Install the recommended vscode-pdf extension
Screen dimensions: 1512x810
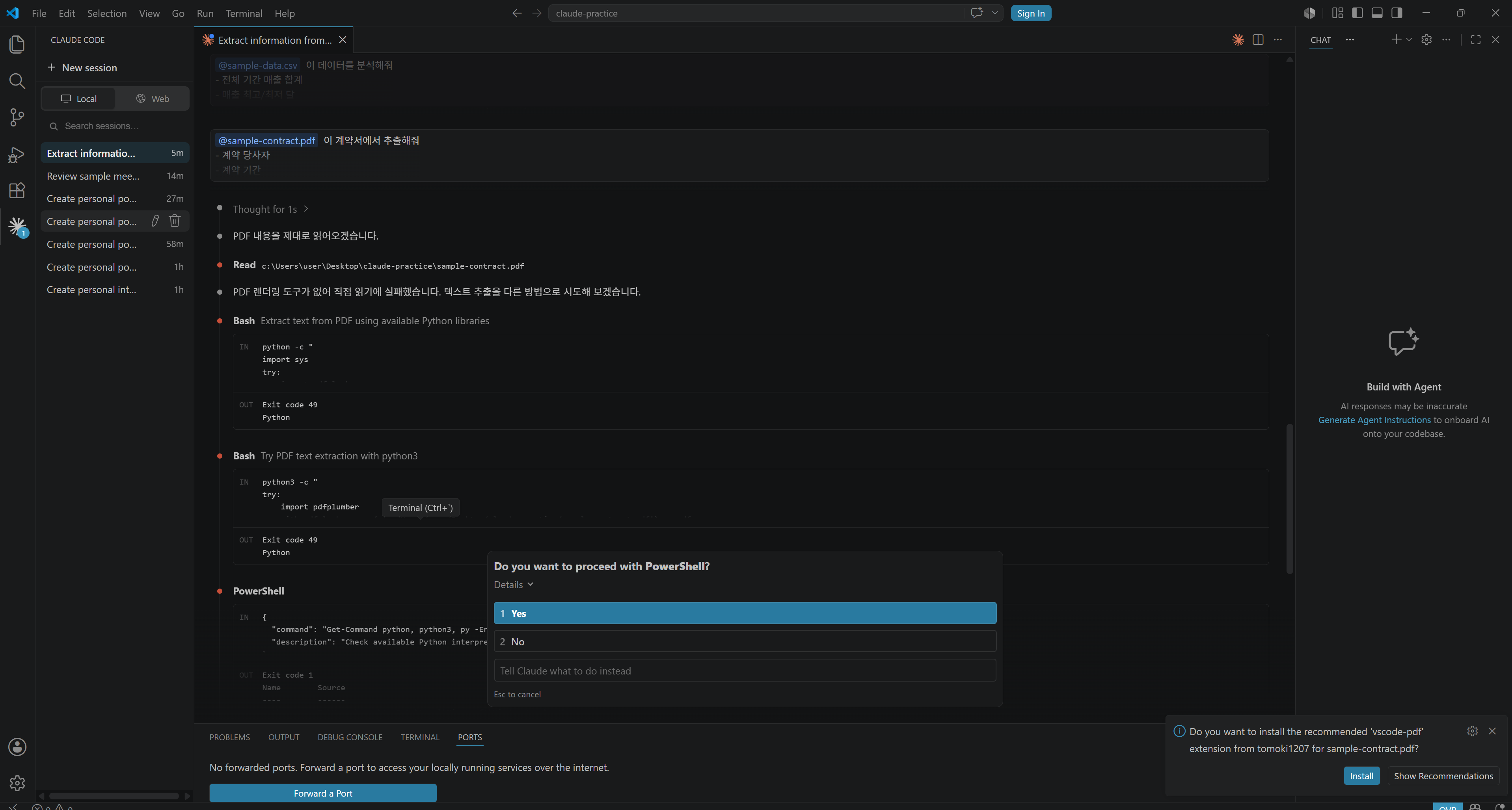point(1361,776)
